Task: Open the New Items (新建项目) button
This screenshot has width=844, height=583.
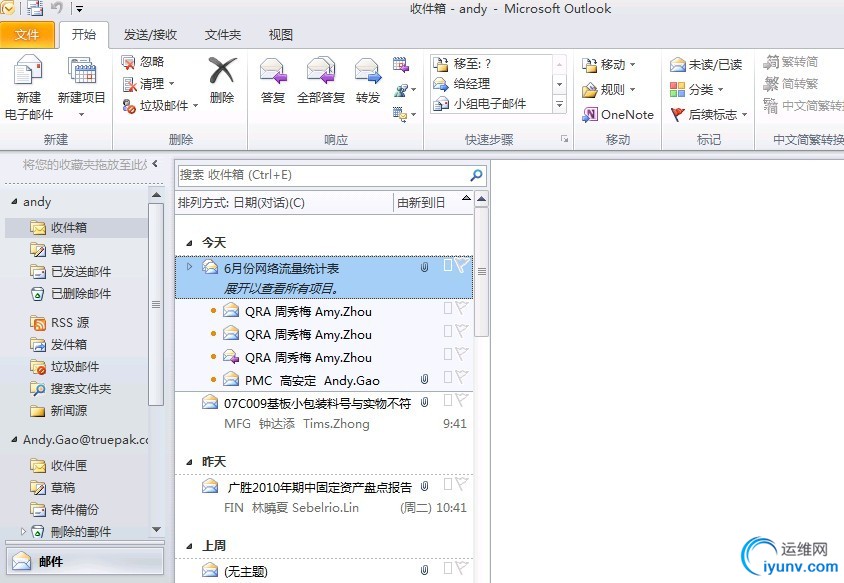Action: pyautogui.click(x=81, y=86)
